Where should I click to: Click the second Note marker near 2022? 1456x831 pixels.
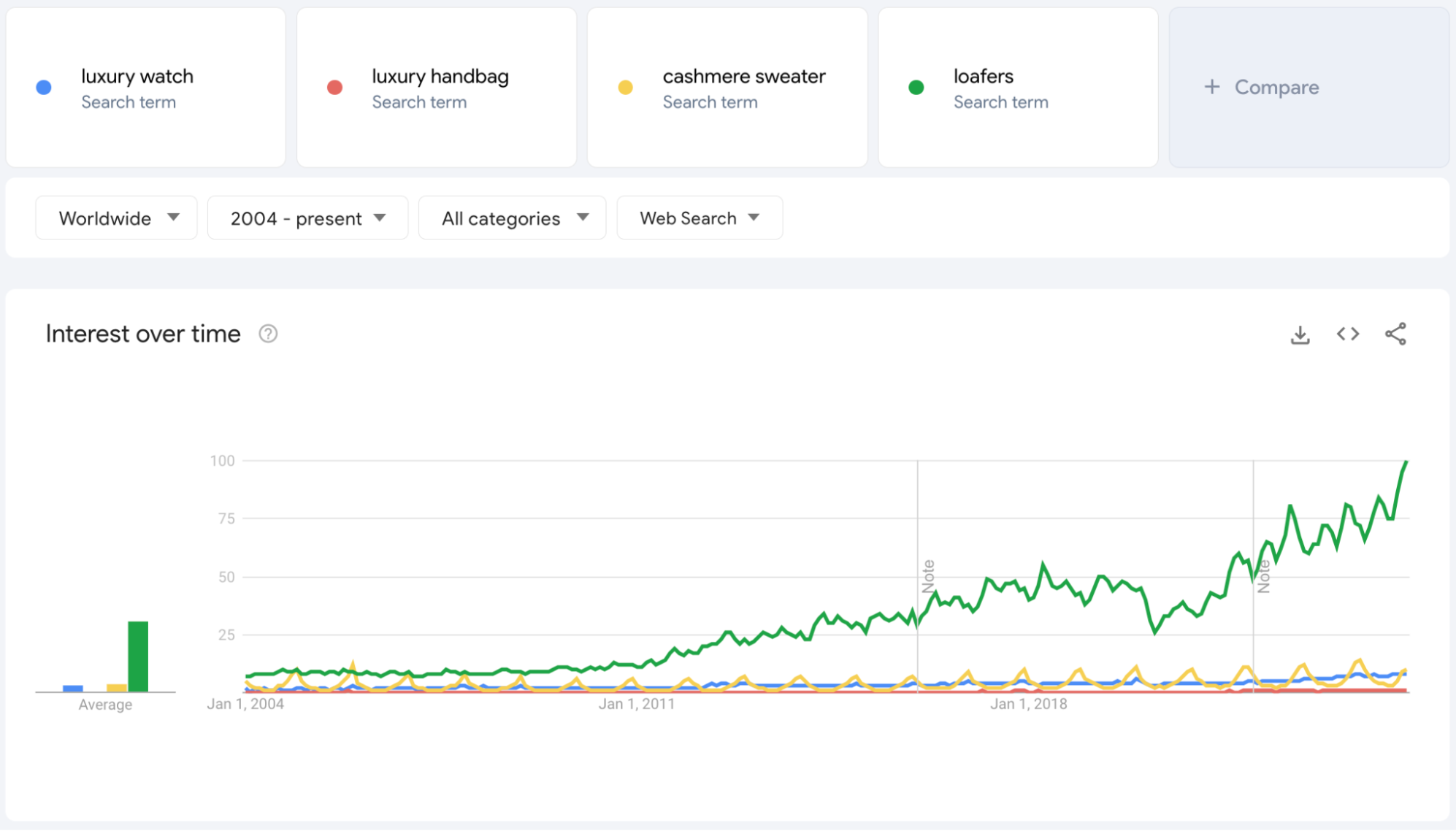coord(1264,576)
